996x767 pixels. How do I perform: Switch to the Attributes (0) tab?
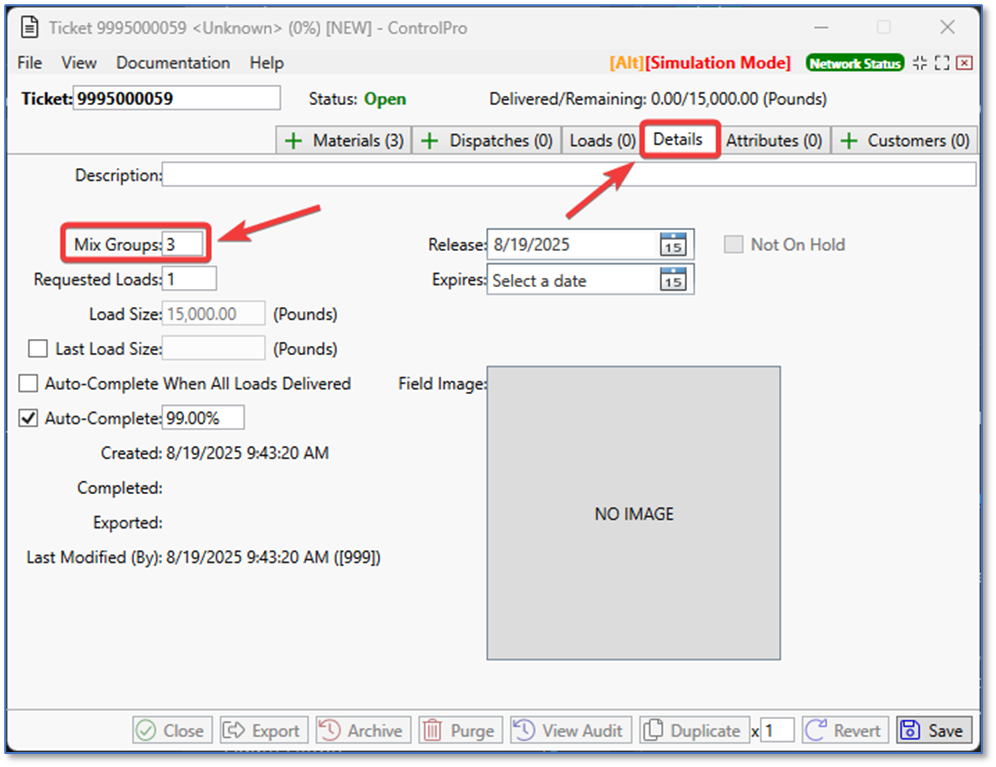(x=773, y=141)
